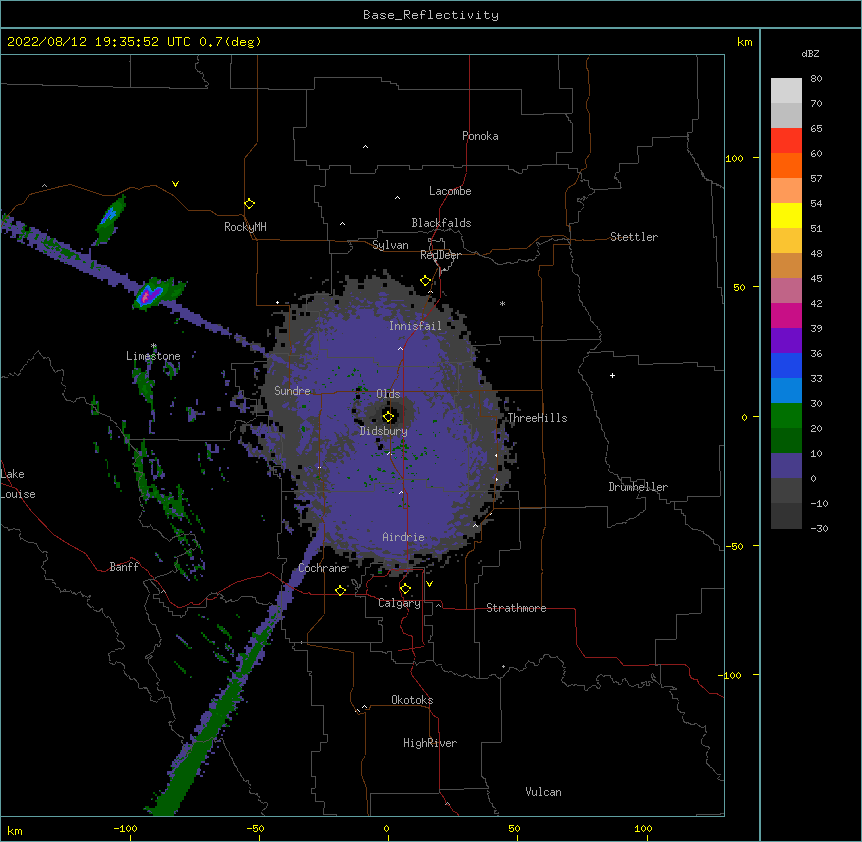
Task: Select the RedDeer label
Action: 440,255
